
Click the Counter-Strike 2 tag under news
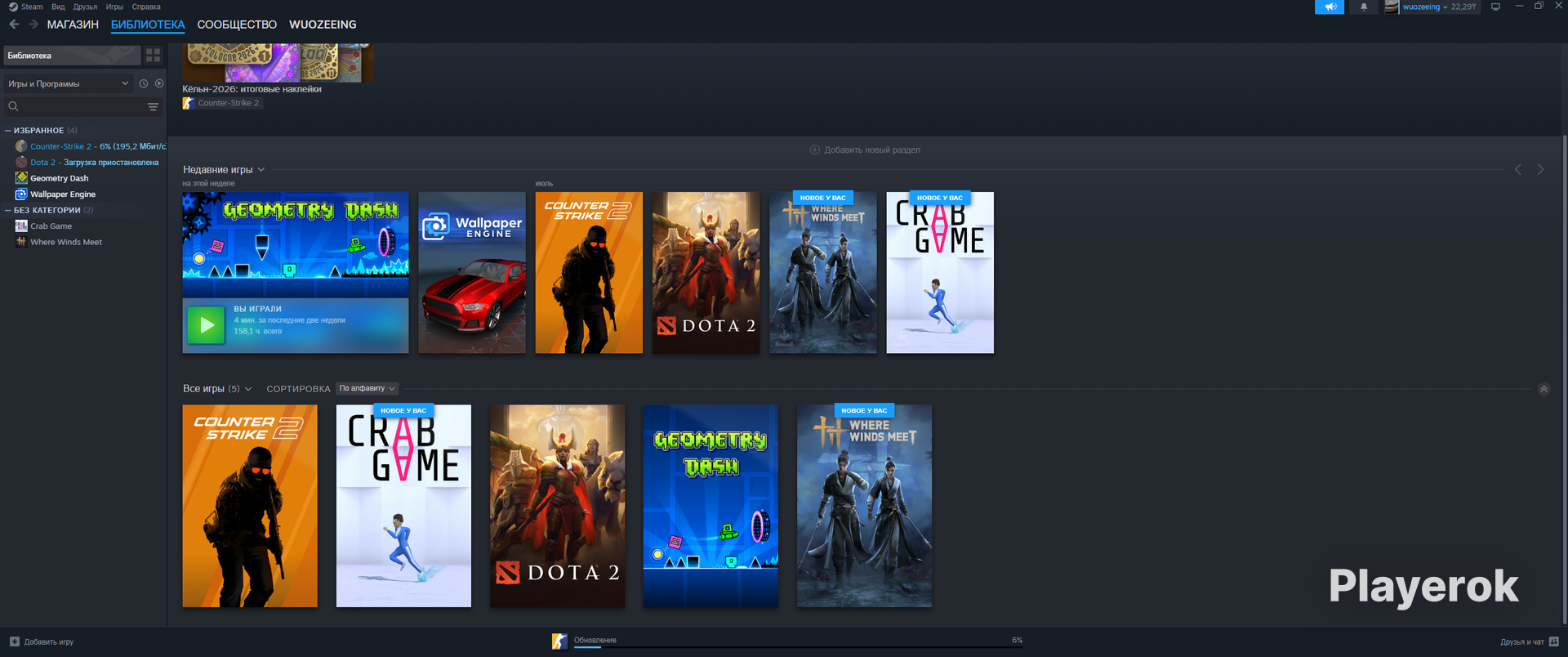click(222, 103)
